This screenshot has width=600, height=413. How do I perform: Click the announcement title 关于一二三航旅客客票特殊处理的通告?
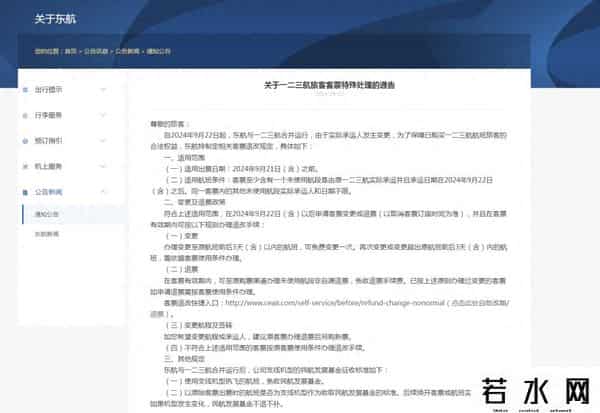(x=329, y=85)
